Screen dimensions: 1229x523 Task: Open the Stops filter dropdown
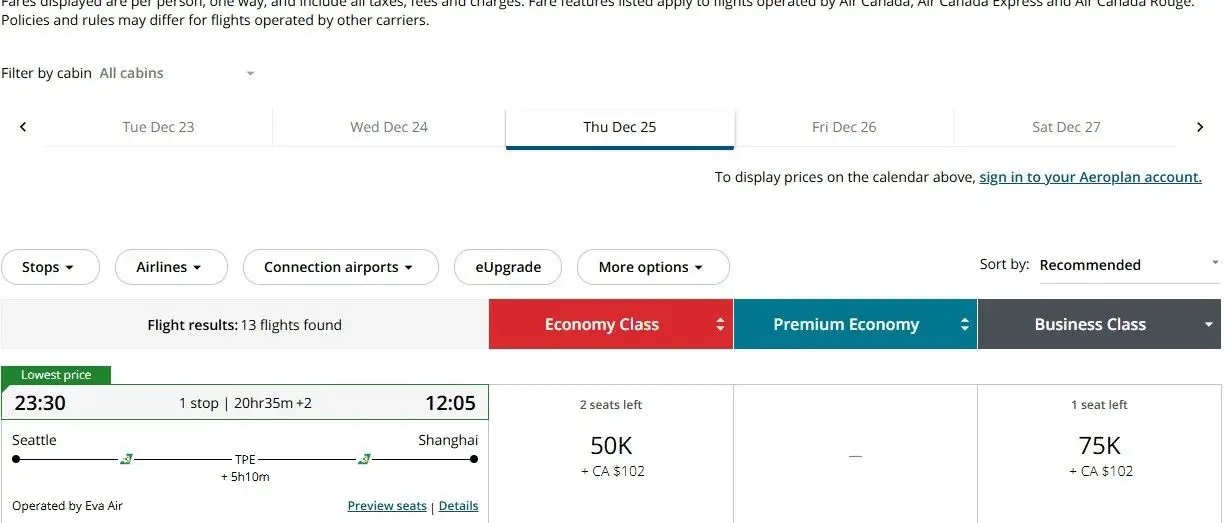coord(49,267)
